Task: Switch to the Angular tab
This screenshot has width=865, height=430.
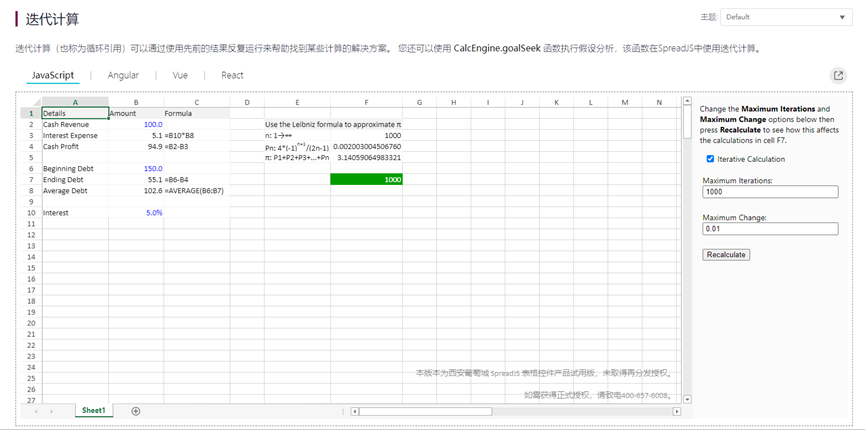Action: pyautogui.click(x=123, y=75)
